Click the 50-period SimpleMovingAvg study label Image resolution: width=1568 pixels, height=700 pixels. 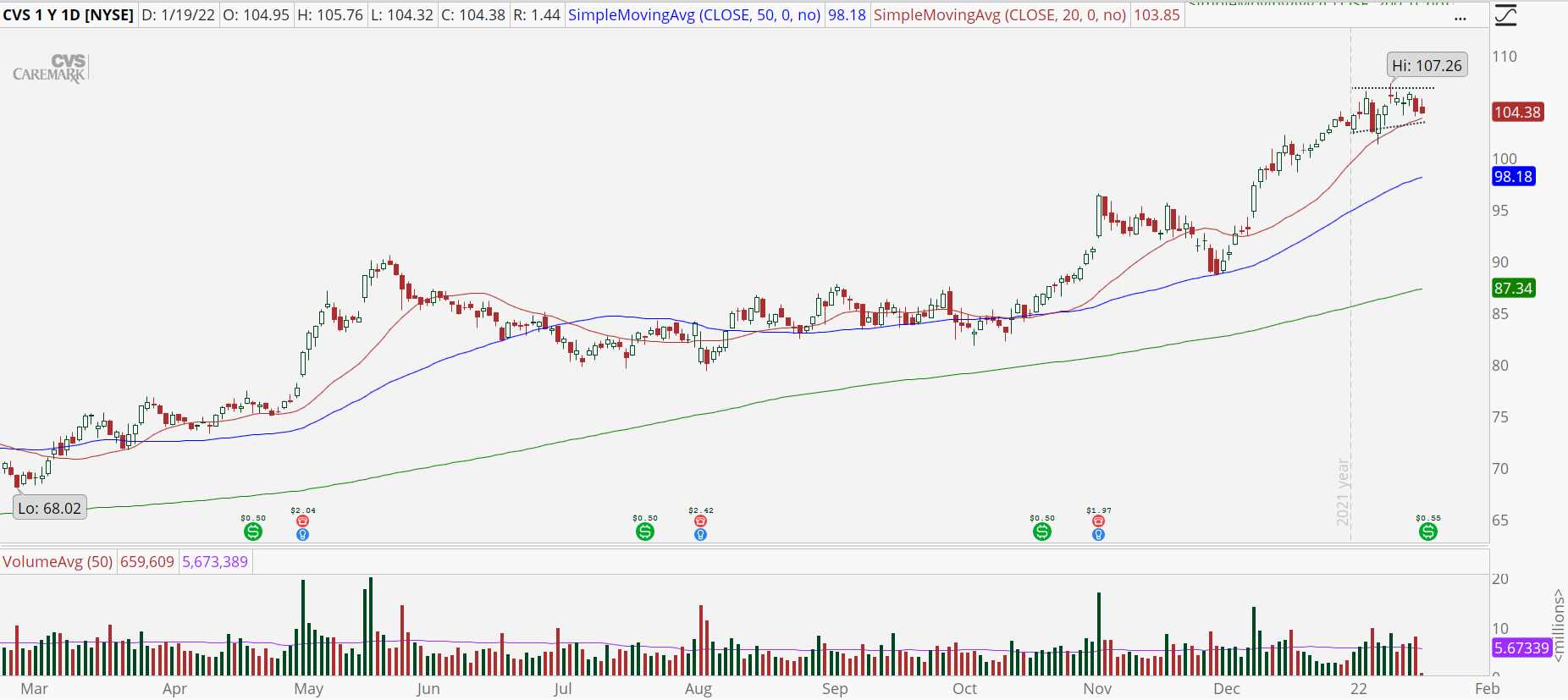(x=694, y=15)
